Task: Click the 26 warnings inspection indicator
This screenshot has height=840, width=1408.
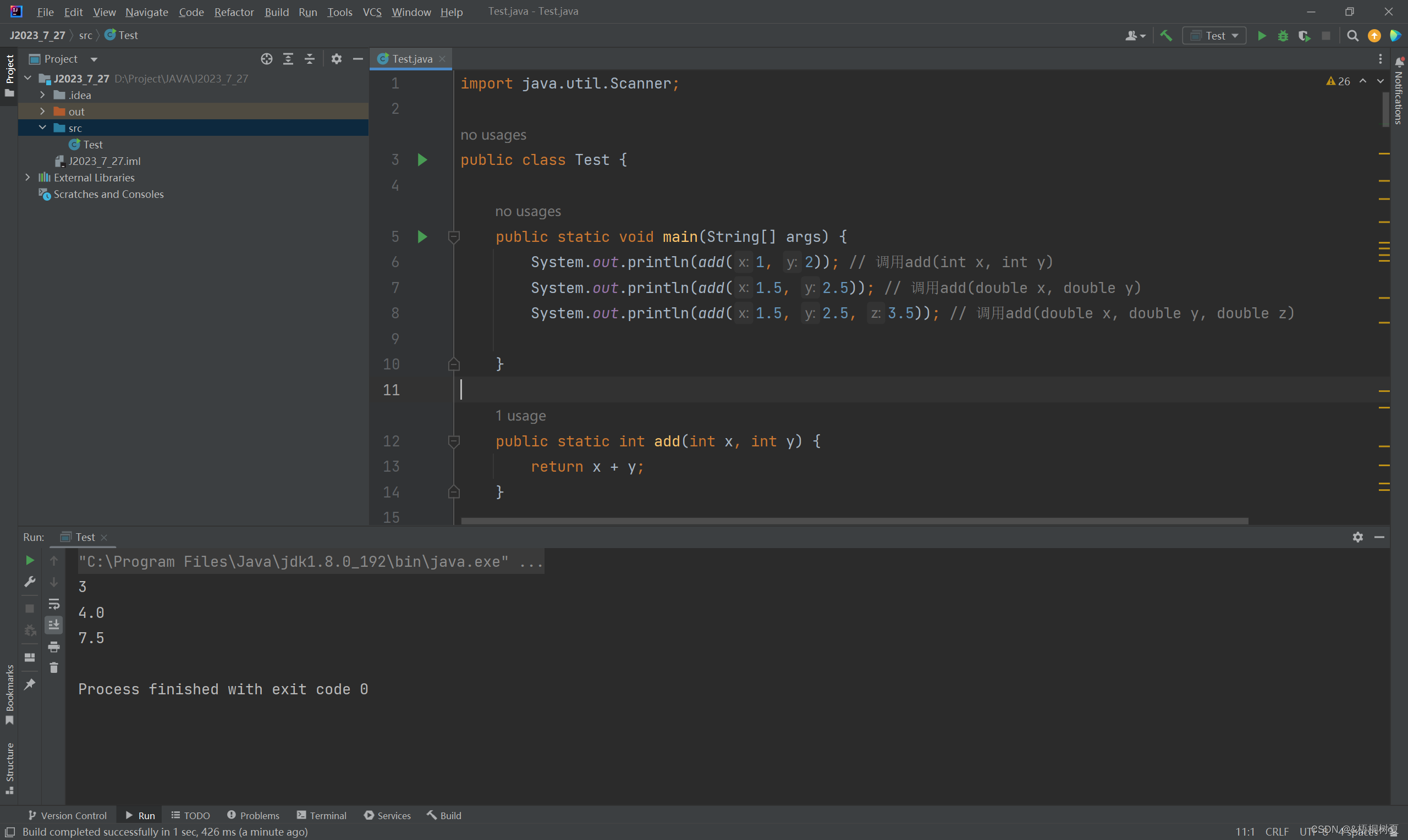Action: [1339, 81]
